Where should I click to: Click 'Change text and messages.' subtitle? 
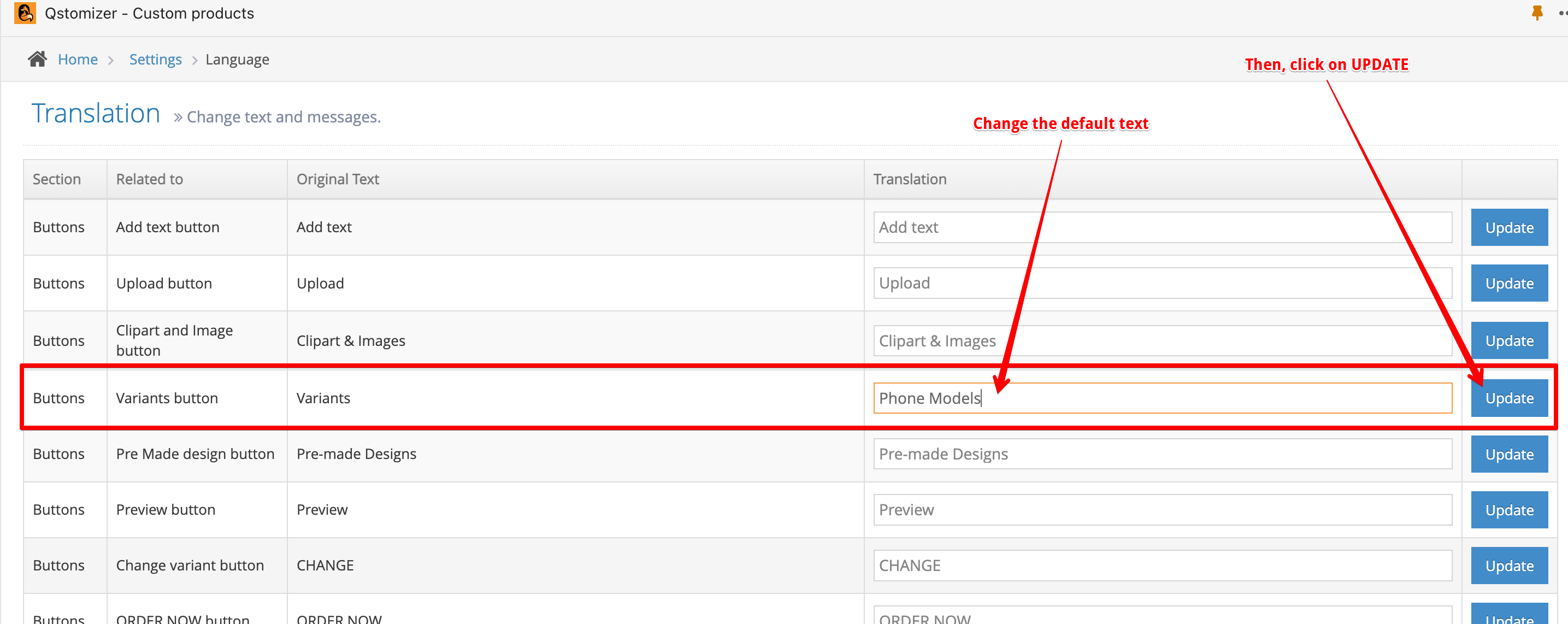(284, 117)
